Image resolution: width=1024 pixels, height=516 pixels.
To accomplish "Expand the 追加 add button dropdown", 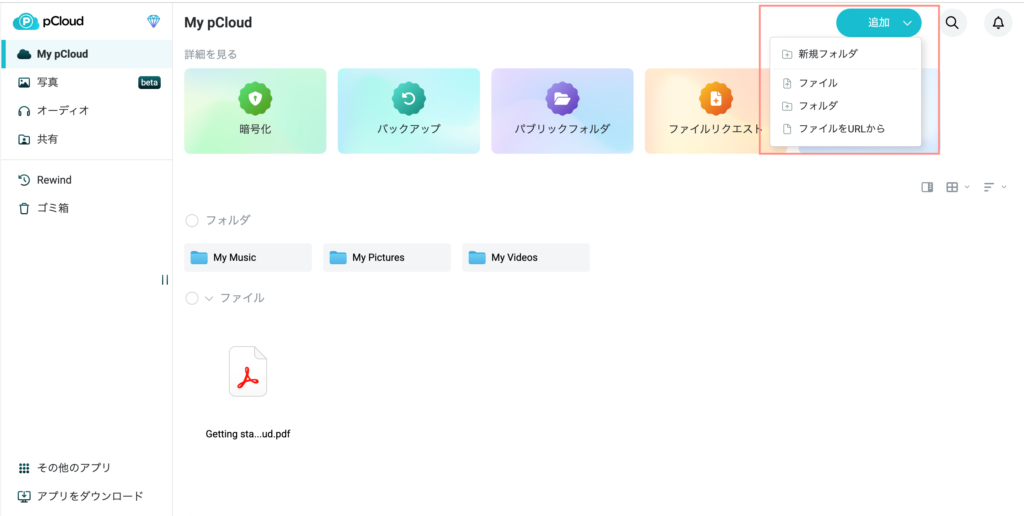I will pos(907,23).
